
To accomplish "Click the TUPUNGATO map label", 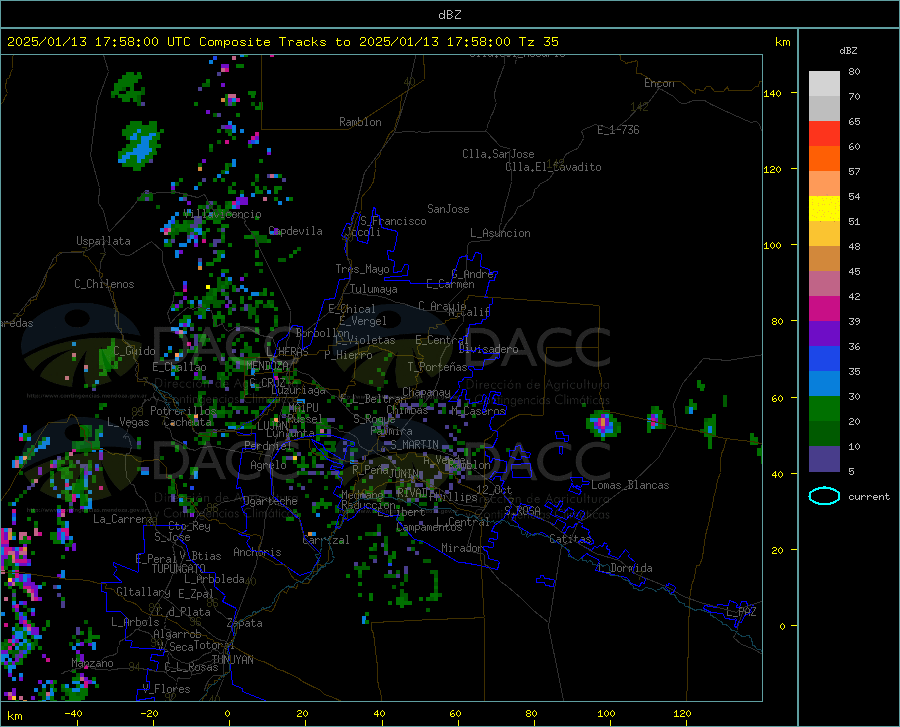I will coord(179,569).
